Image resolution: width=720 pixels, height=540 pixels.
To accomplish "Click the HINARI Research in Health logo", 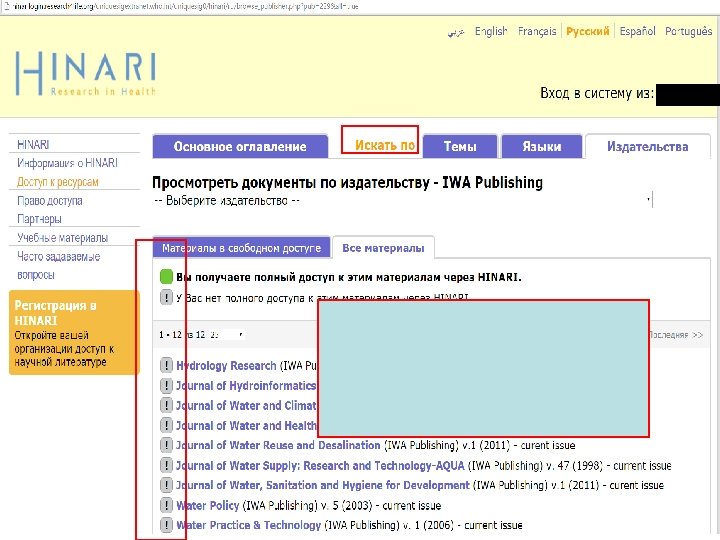I will click(x=85, y=73).
